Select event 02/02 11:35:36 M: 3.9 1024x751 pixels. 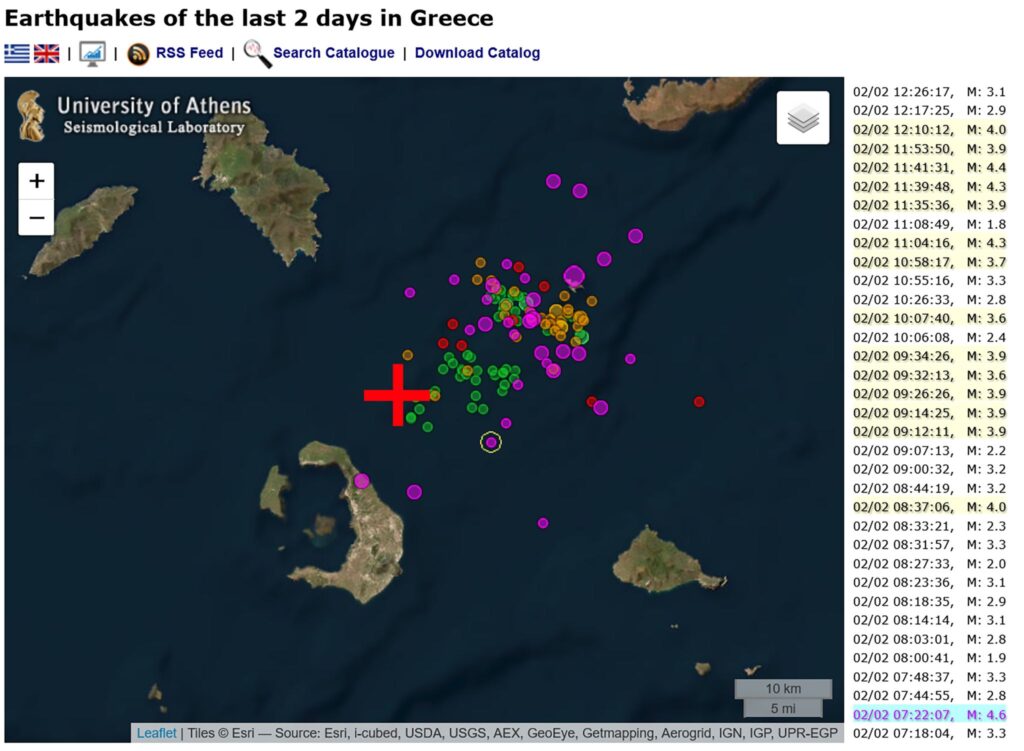click(929, 206)
